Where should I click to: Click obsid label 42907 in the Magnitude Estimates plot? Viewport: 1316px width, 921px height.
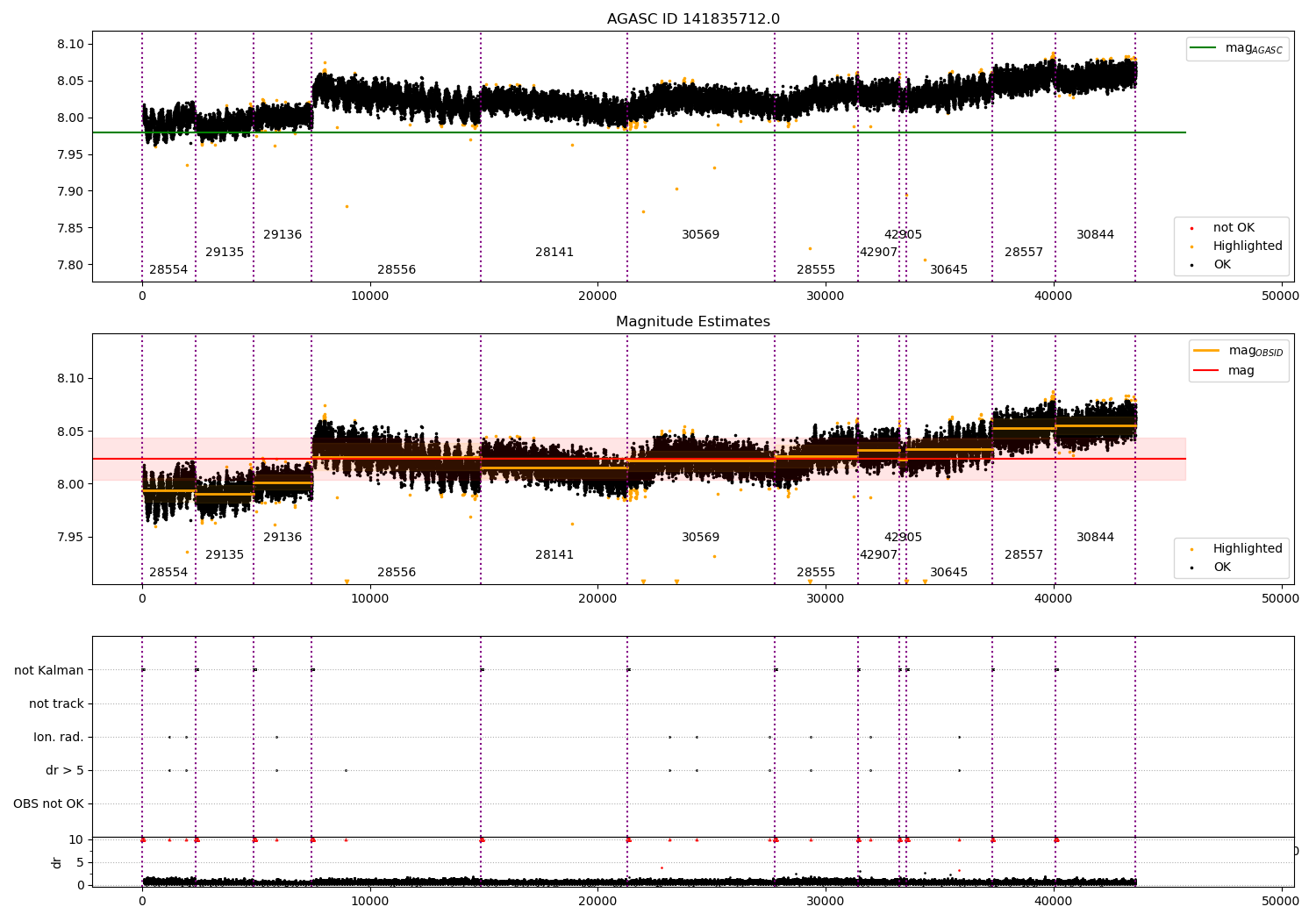[879, 554]
